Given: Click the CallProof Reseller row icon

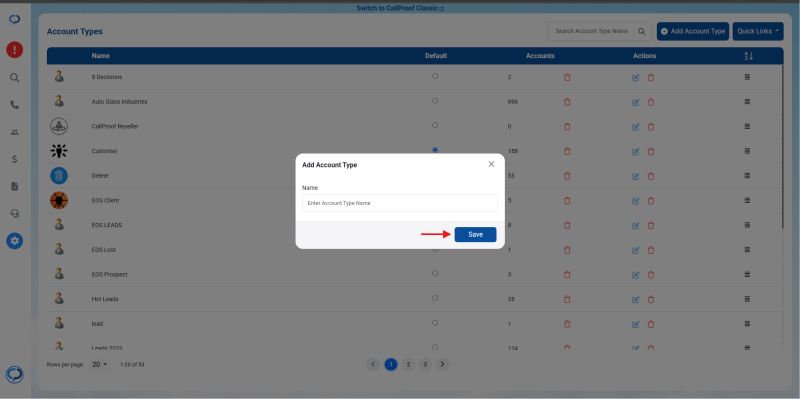Looking at the screenshot, I should click(59, 127).
